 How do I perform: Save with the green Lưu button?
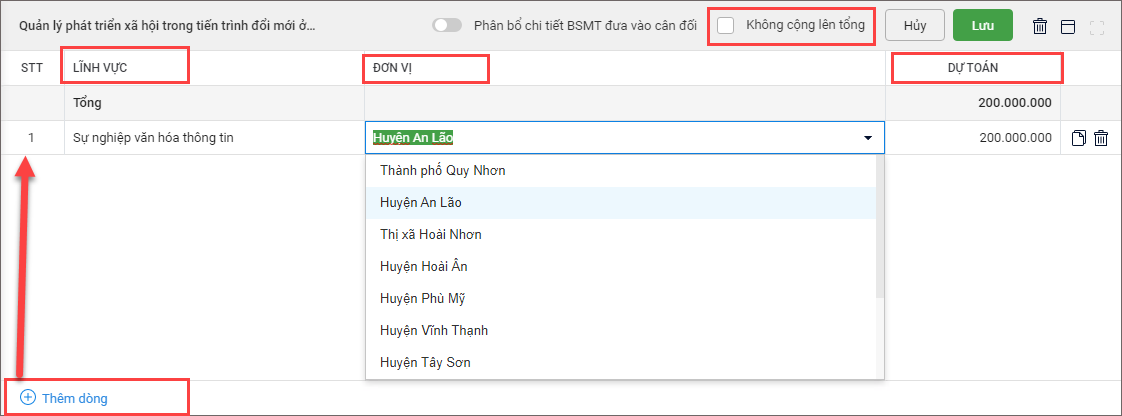coord(982,26)
